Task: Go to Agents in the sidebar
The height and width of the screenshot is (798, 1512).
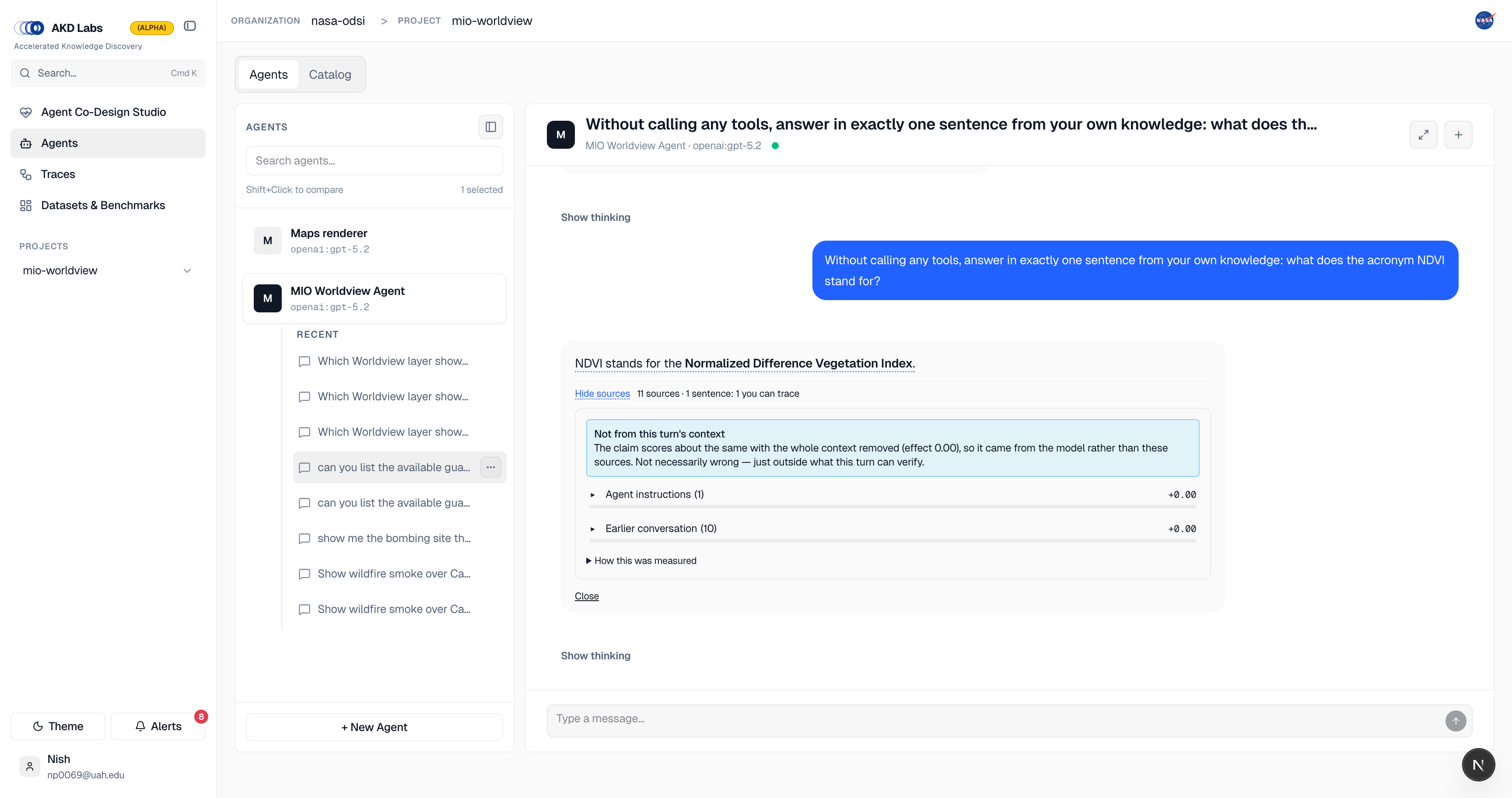Action: tap(108, 143)
